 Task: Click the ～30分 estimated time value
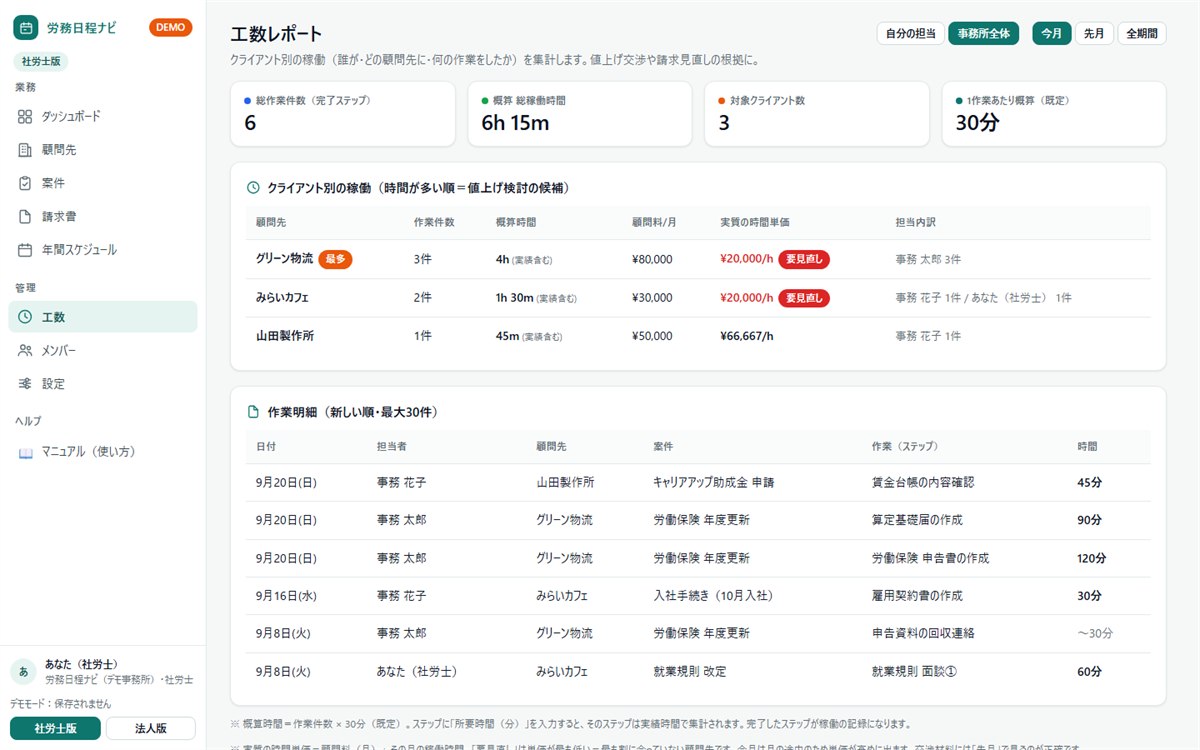(x=1095, y=634)
